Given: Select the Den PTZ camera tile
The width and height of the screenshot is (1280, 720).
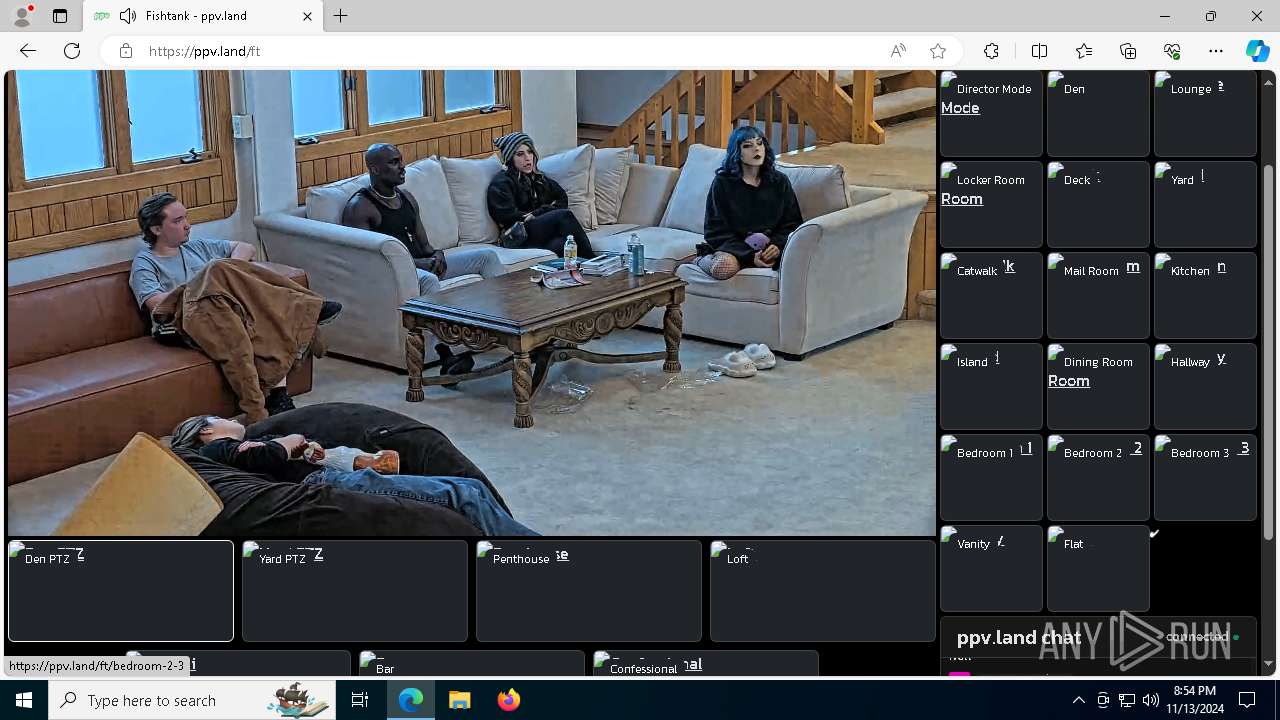Looking at the screenshot, I should 121,591.
